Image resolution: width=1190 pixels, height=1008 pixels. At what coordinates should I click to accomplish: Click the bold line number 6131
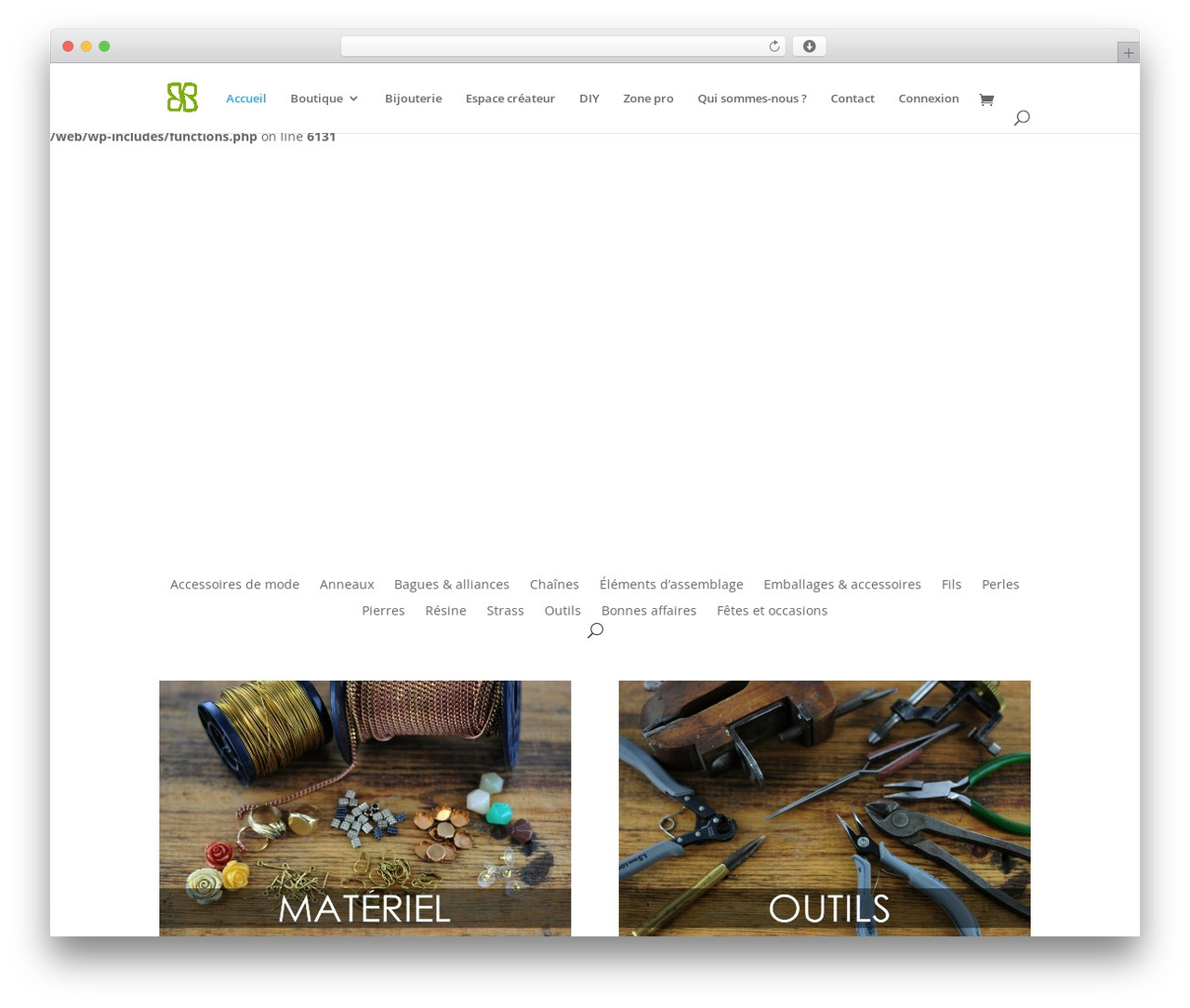click(x=321, y=137)
